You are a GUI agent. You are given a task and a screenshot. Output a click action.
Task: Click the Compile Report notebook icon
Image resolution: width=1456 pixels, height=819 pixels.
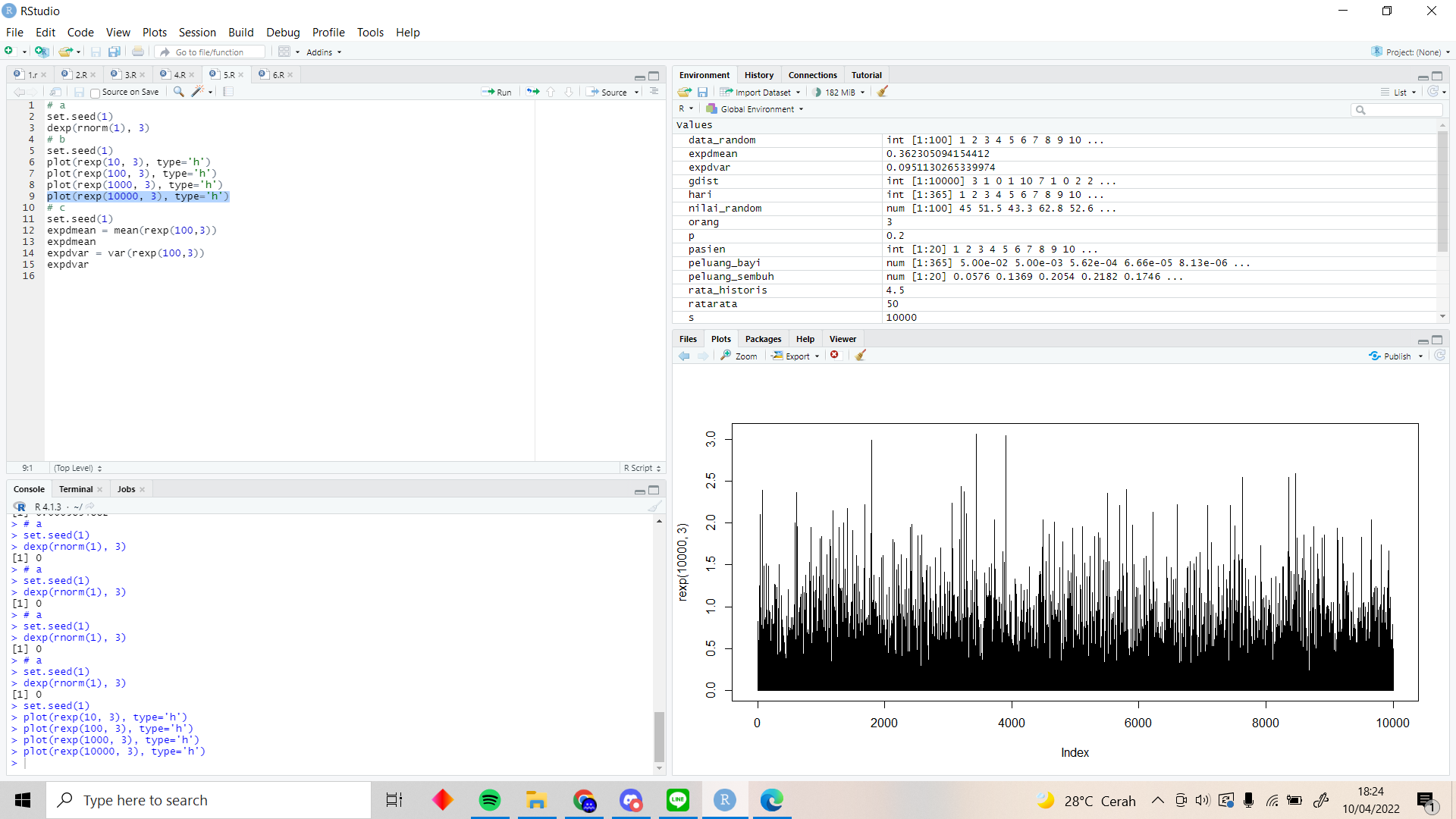(228, 92)
